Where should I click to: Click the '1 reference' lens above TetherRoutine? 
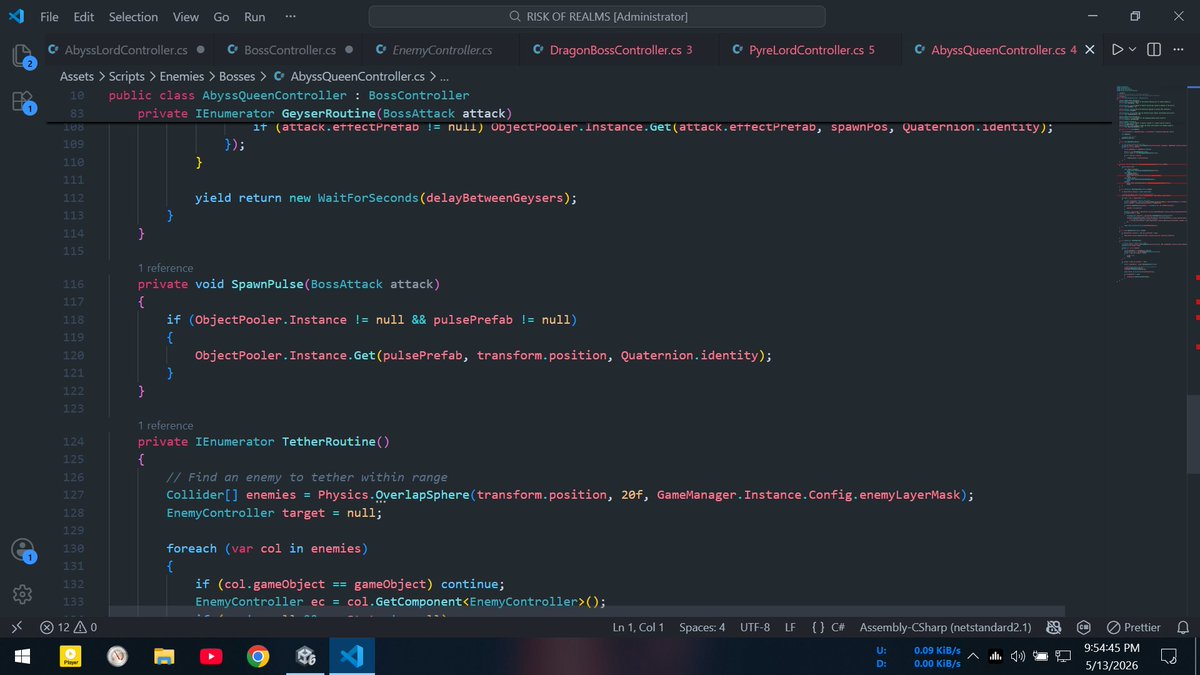pos(166,425)
